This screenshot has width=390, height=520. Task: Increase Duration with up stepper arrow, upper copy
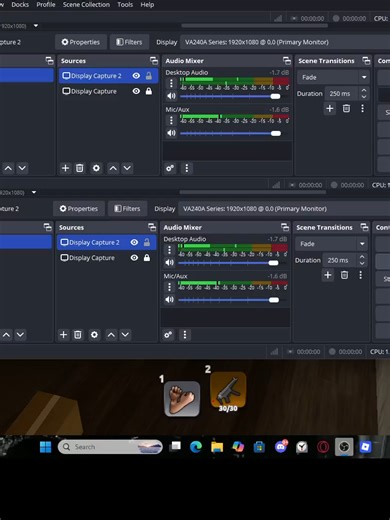tap(364, 90)
